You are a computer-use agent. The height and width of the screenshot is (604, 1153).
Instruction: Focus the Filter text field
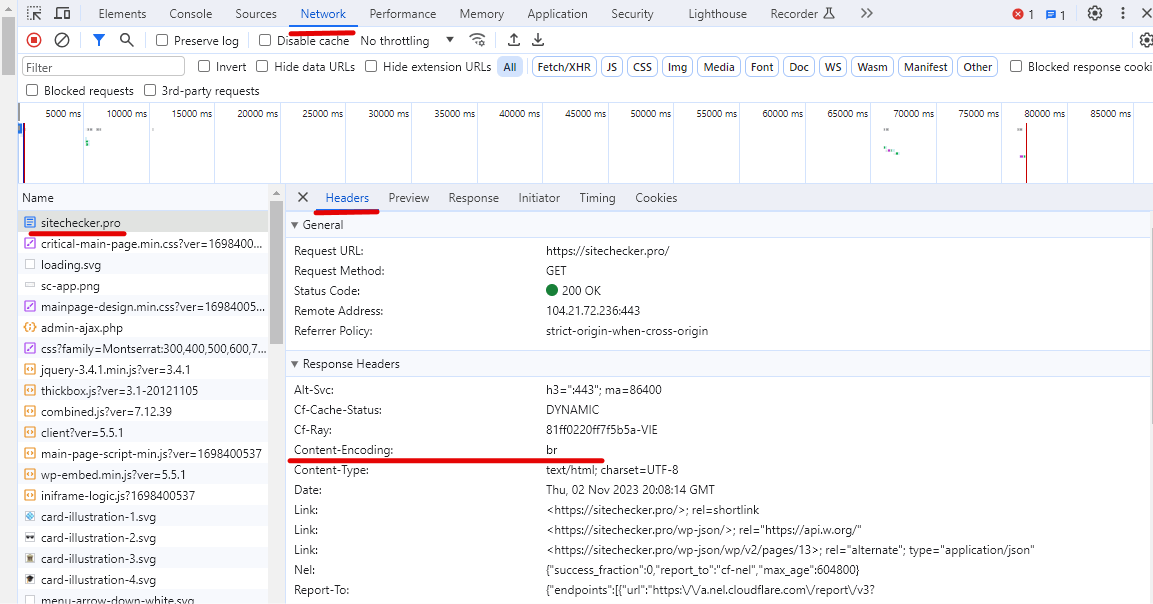pyautogui.click(x=103, y=67)
